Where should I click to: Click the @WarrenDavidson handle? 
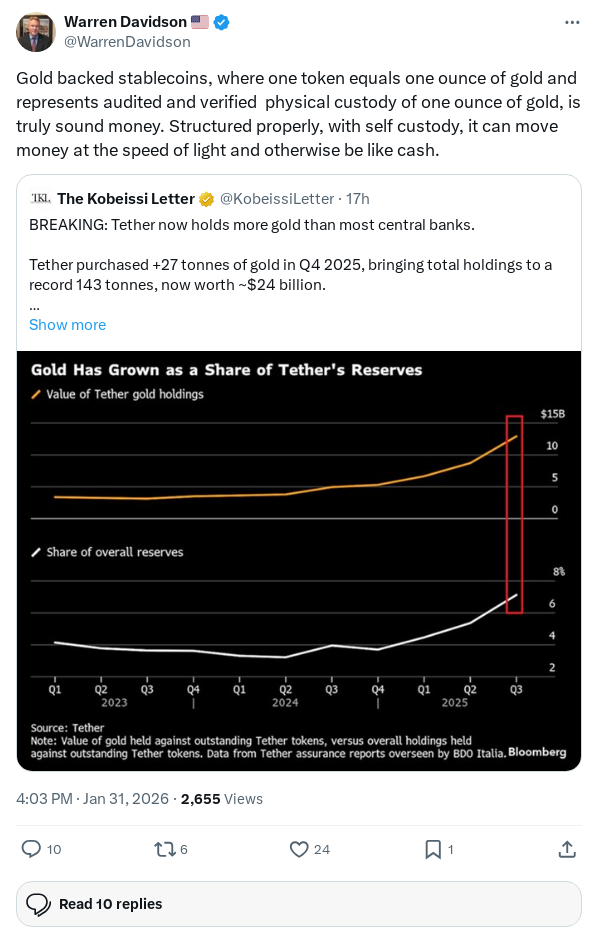[125, 42]
